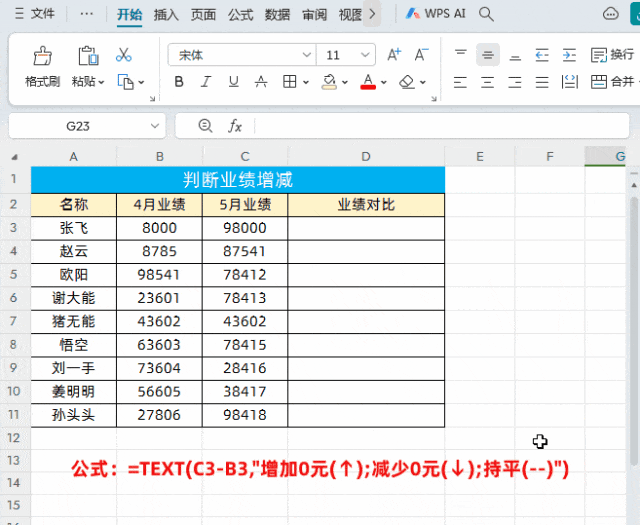
Task: Apply the red font color
Action: pyautogui.click(x=368, y=82)
